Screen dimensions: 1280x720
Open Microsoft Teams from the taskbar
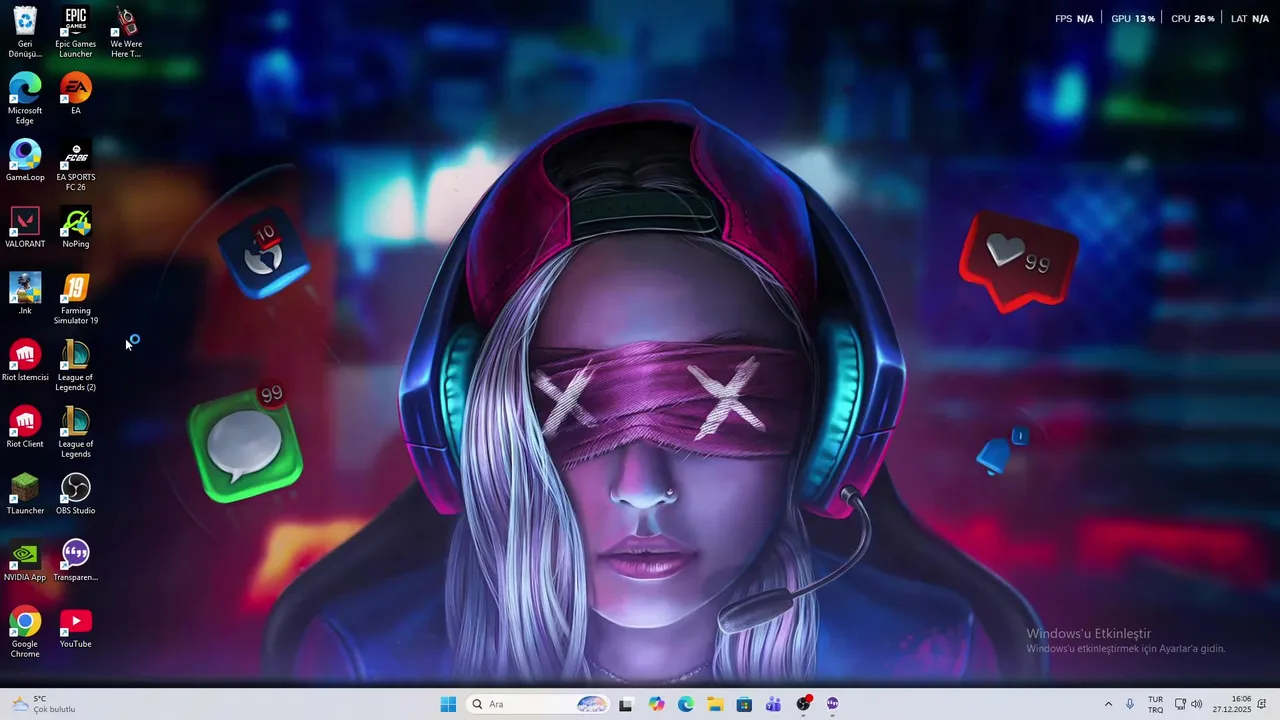tap(773, 704)
